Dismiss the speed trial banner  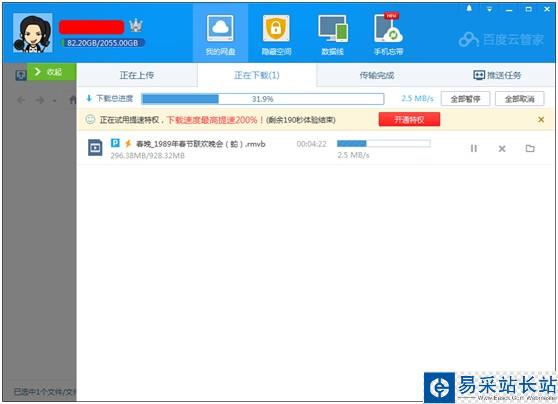click(x=541, y=120)
